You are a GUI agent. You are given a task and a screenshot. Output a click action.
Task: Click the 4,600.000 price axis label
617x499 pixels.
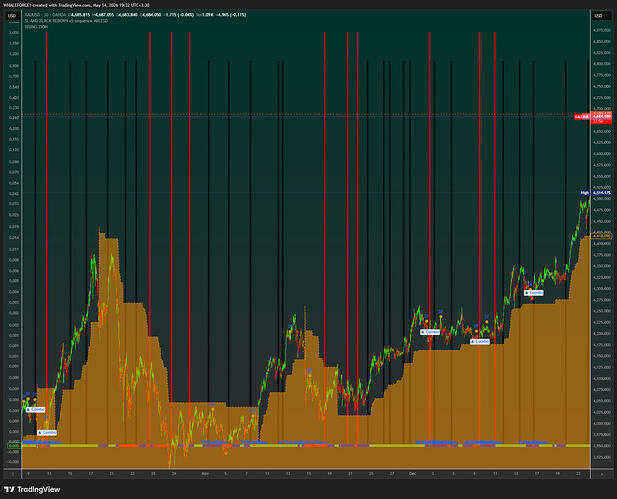coord(602,154)
